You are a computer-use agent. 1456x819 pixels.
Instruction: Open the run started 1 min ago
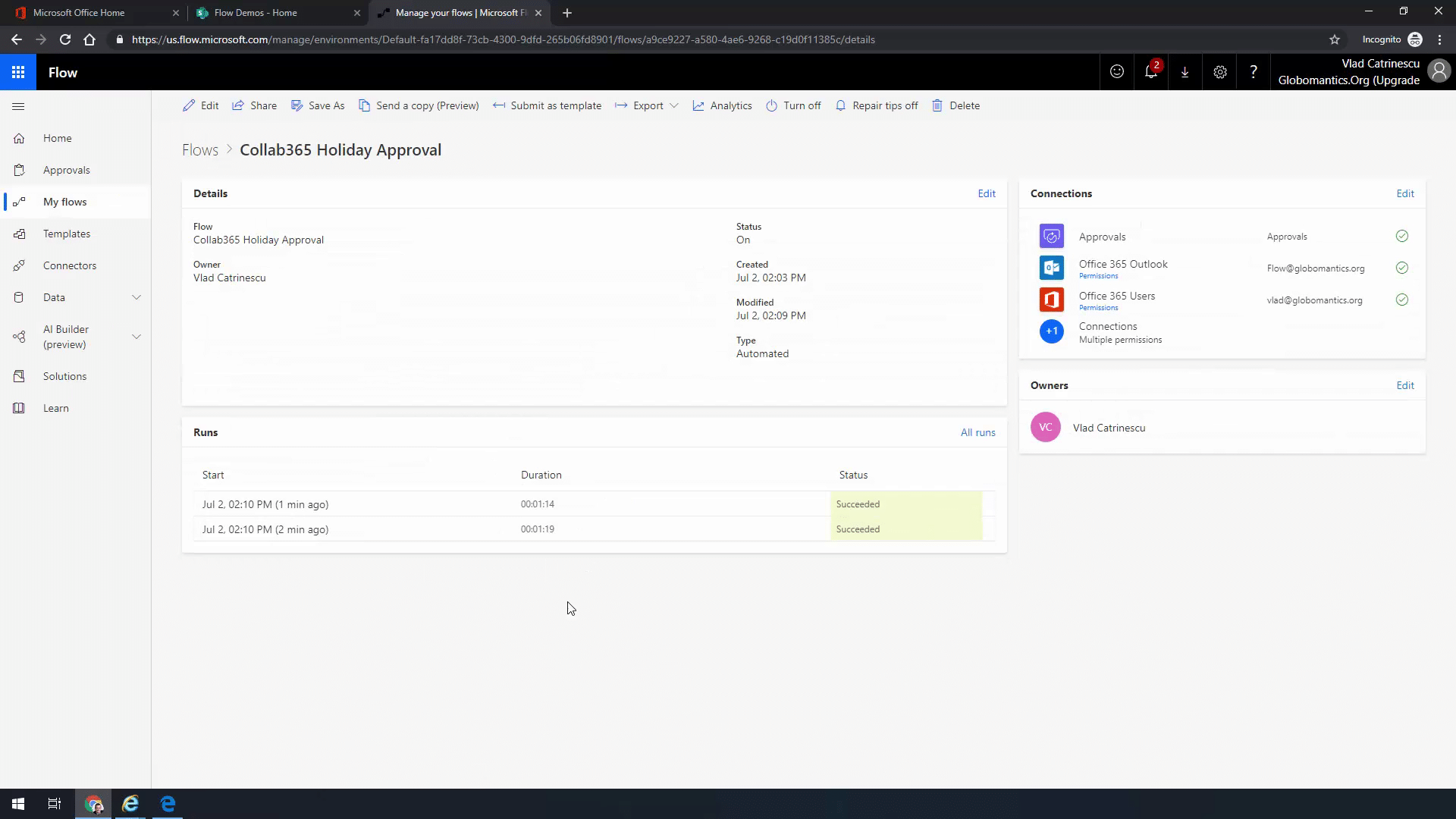click(x=265, y=504)
